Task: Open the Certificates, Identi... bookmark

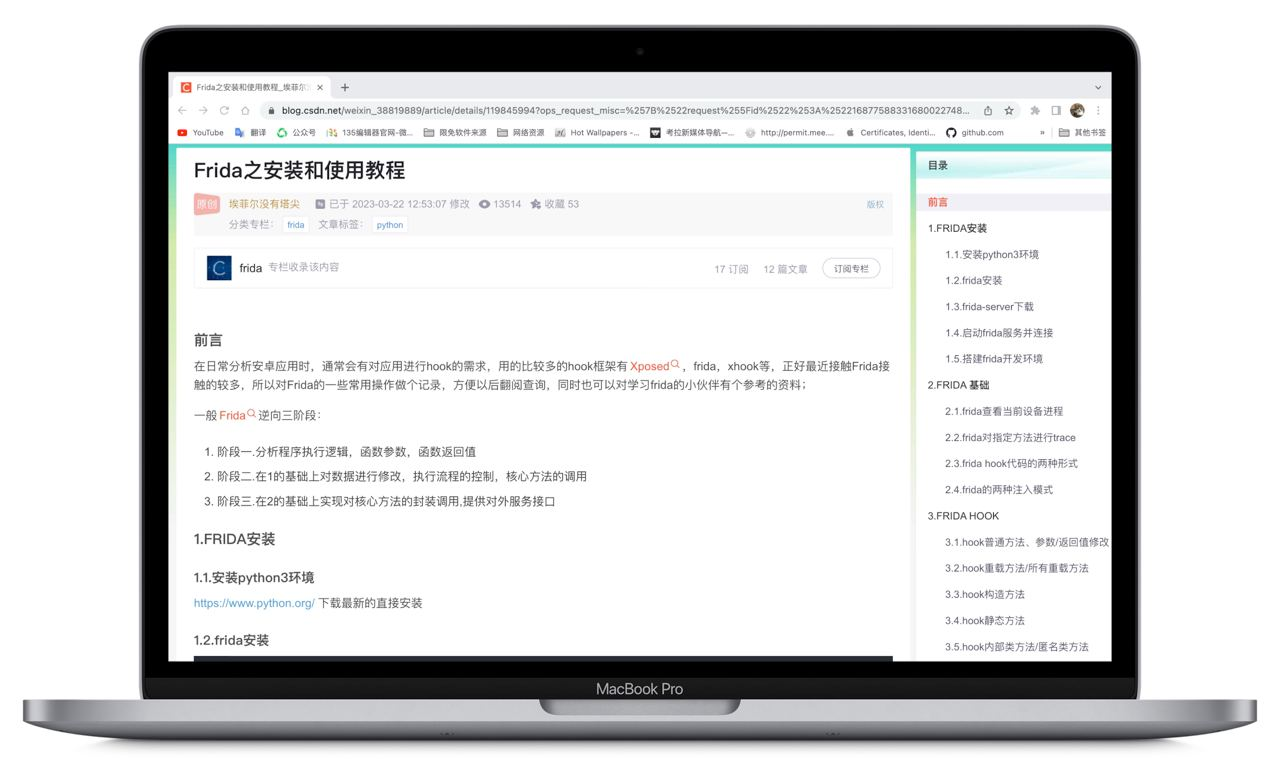Action: (x=890, y=132)
